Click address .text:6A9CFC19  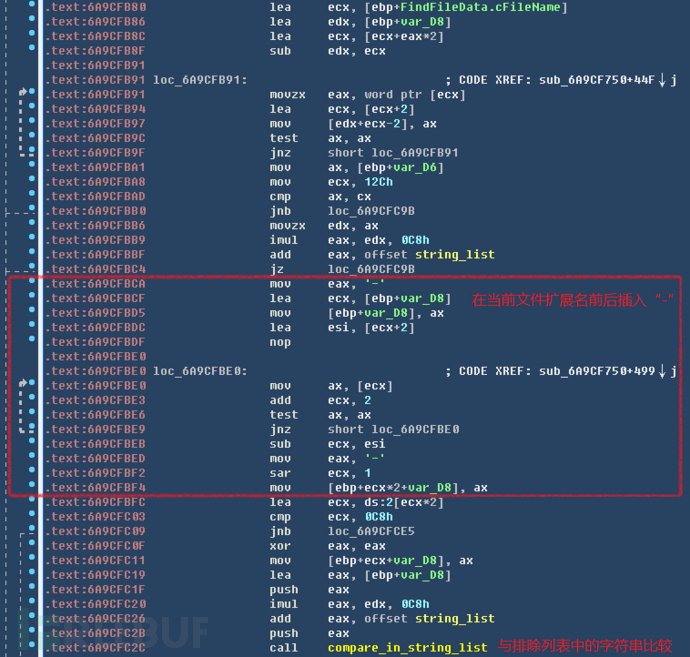pyautogui.click(x=95, y=575)
